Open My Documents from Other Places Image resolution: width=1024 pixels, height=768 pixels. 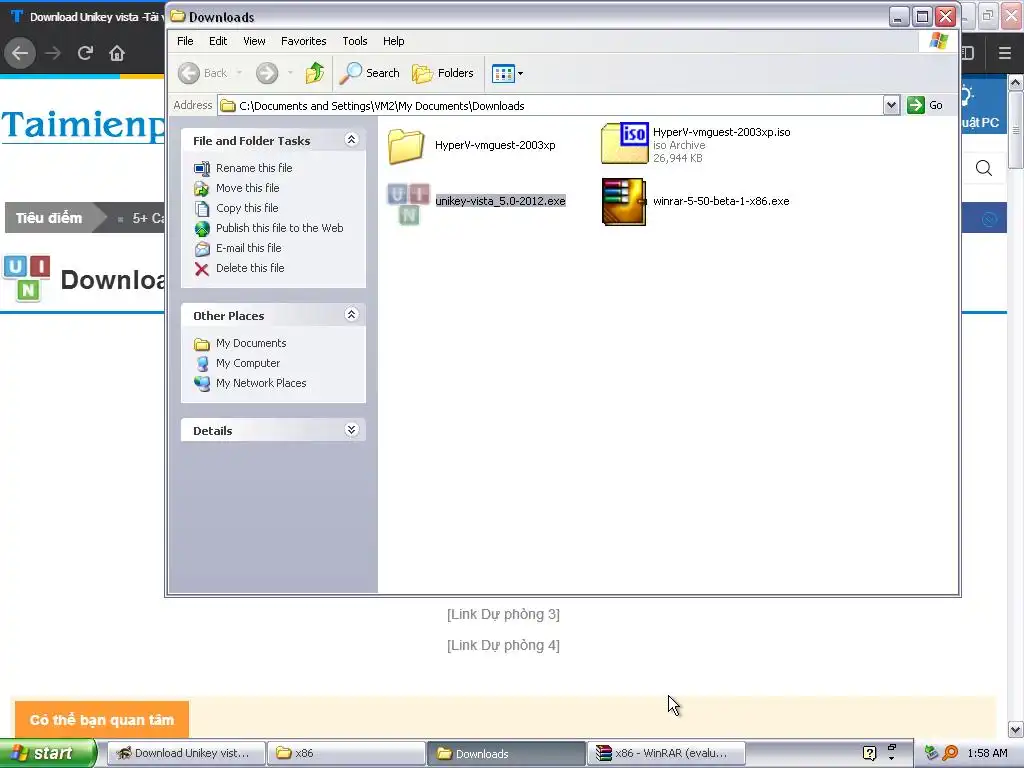coord(251,344)
